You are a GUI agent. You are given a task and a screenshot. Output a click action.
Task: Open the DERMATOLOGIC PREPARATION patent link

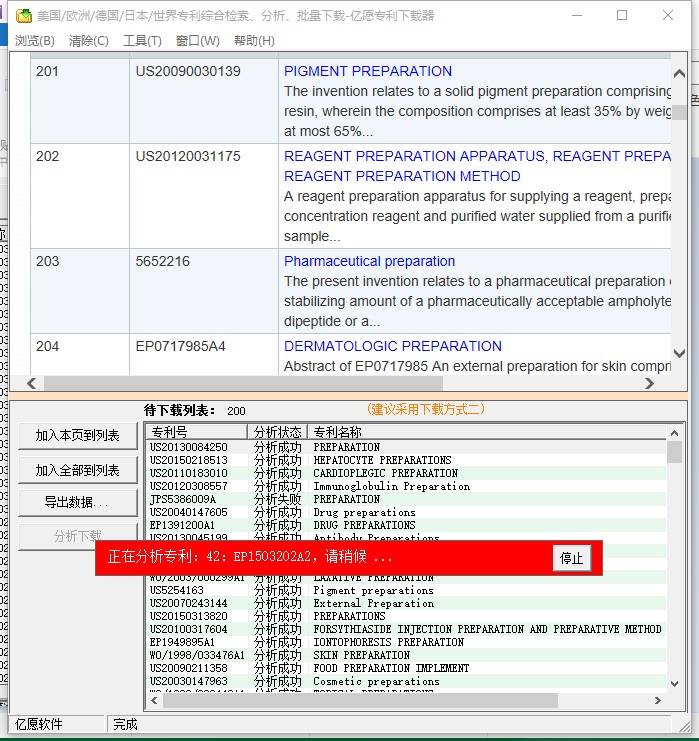point(393,346)
